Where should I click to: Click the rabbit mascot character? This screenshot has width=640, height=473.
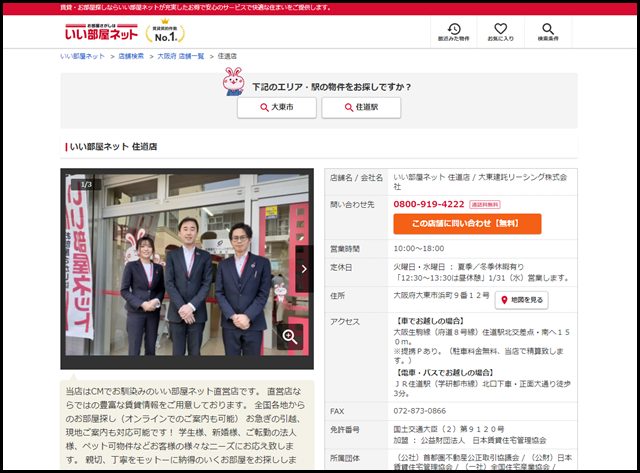pos(233,82)
